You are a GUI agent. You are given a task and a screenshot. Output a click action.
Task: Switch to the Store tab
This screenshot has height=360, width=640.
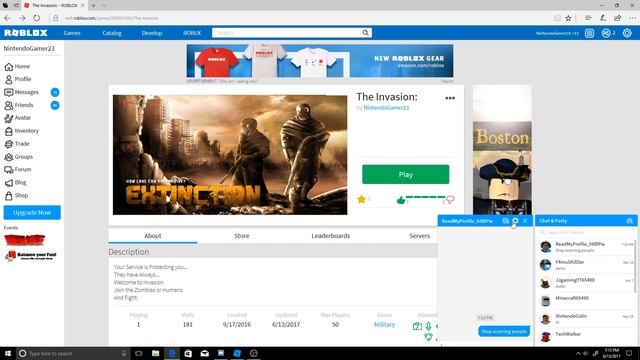(x=242, y=236)
